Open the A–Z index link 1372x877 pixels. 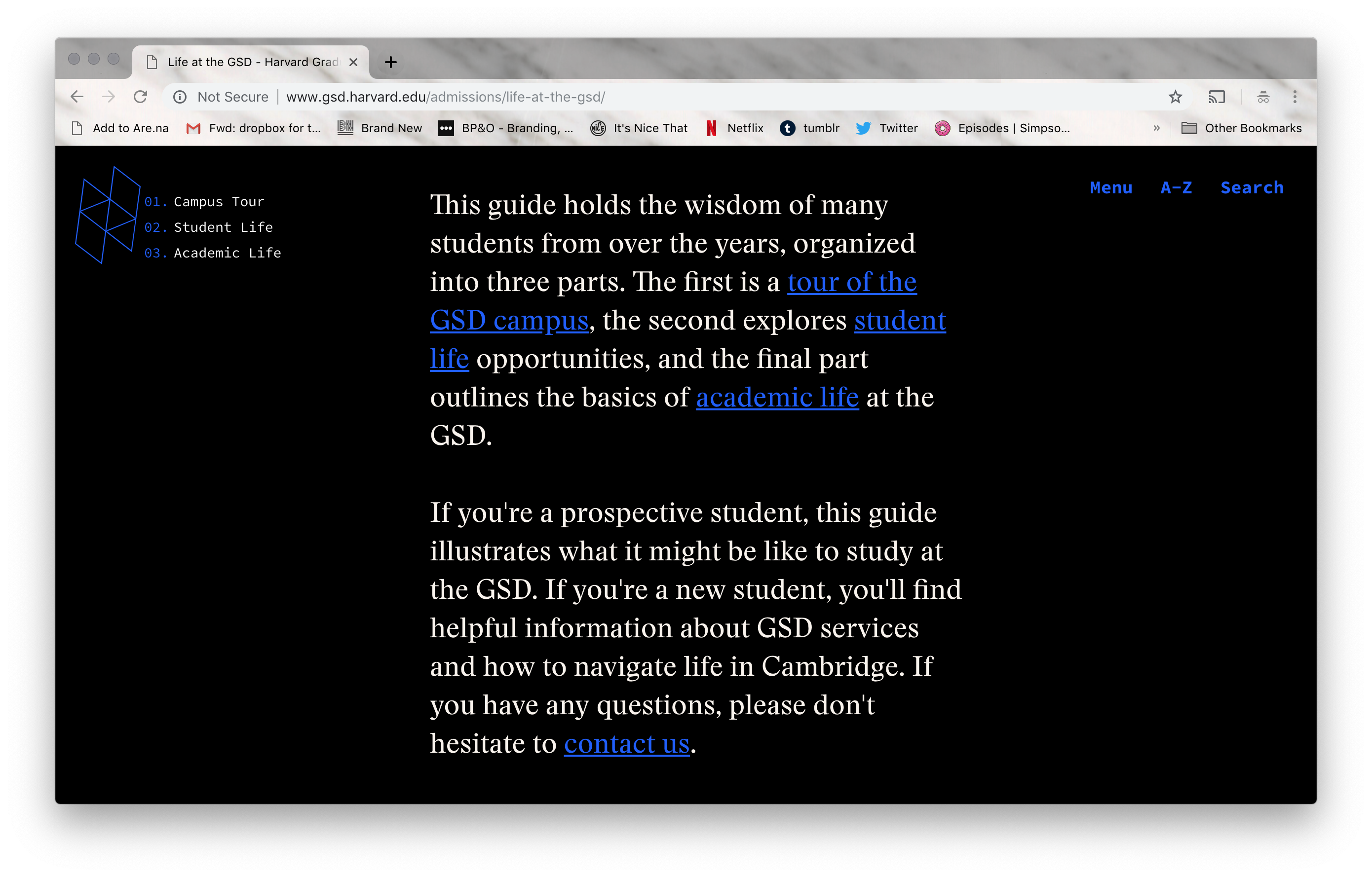coord(1176,188)
